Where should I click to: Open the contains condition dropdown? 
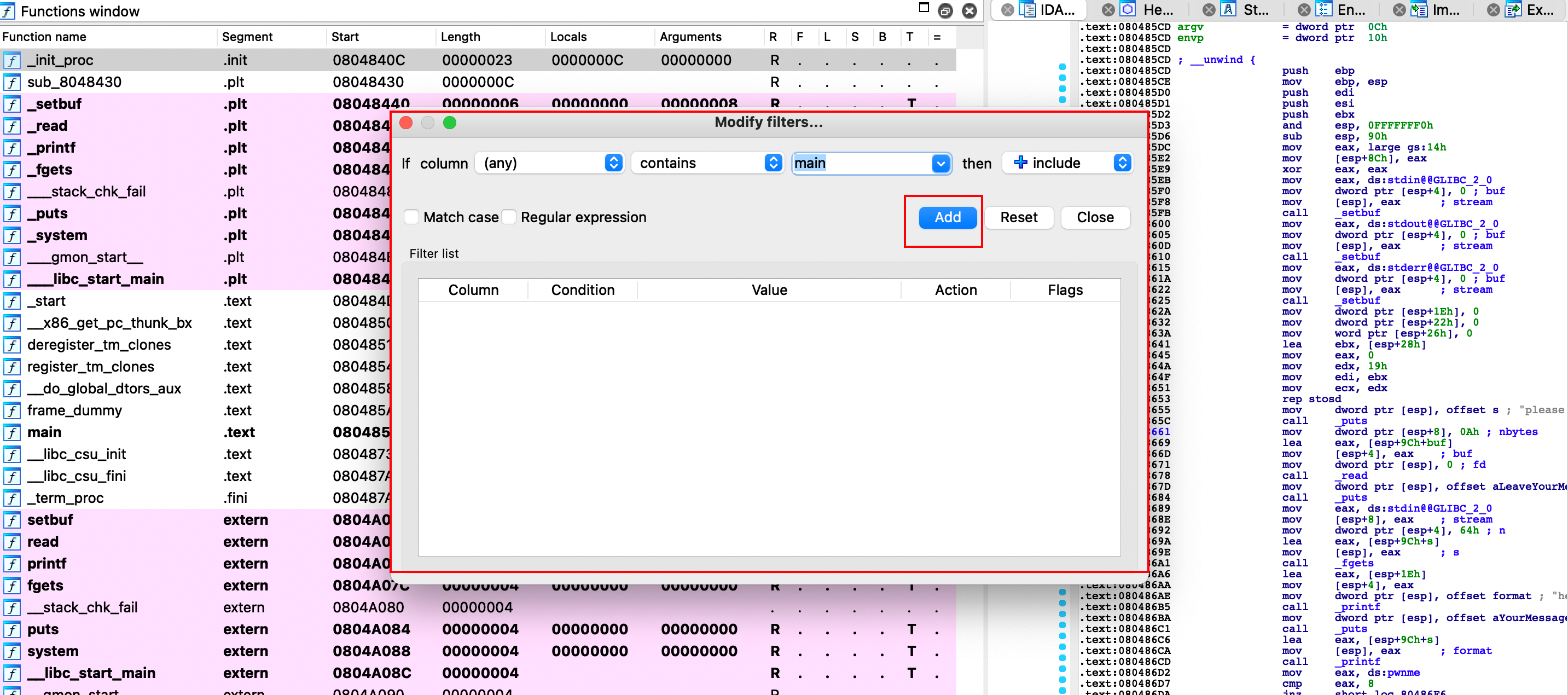(707, 163)
